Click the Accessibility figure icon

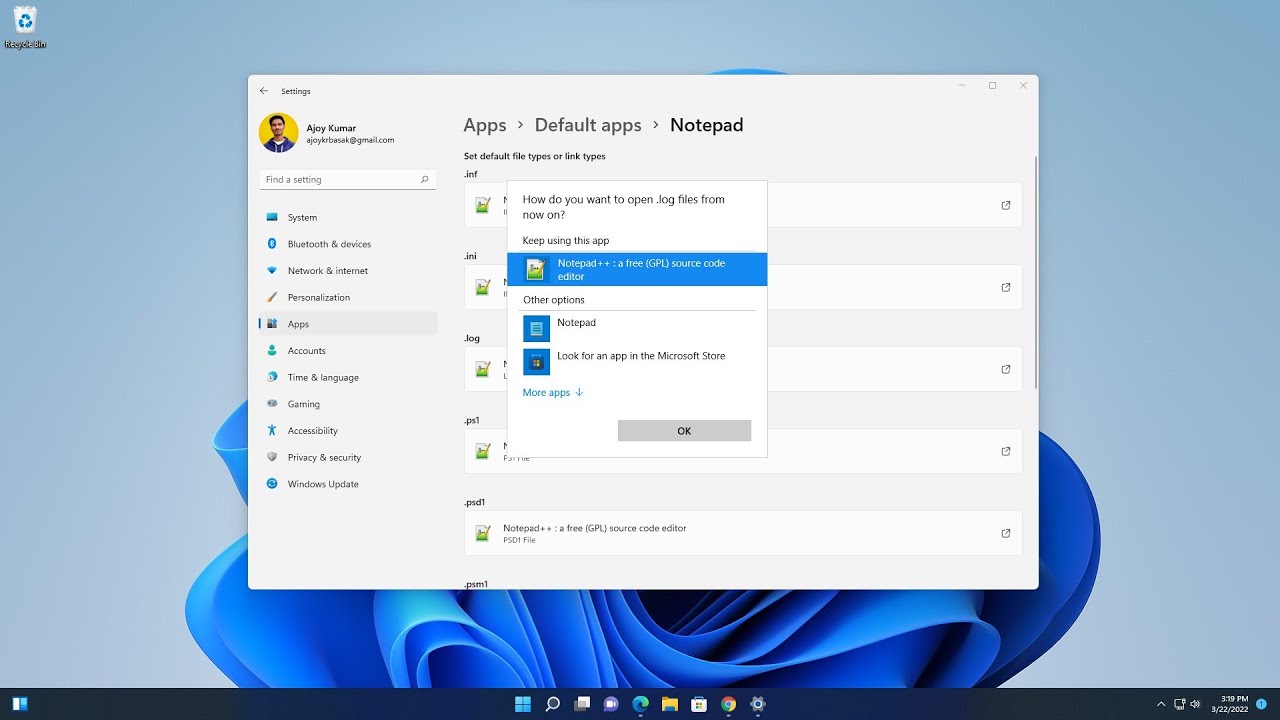tap(272, 431)
